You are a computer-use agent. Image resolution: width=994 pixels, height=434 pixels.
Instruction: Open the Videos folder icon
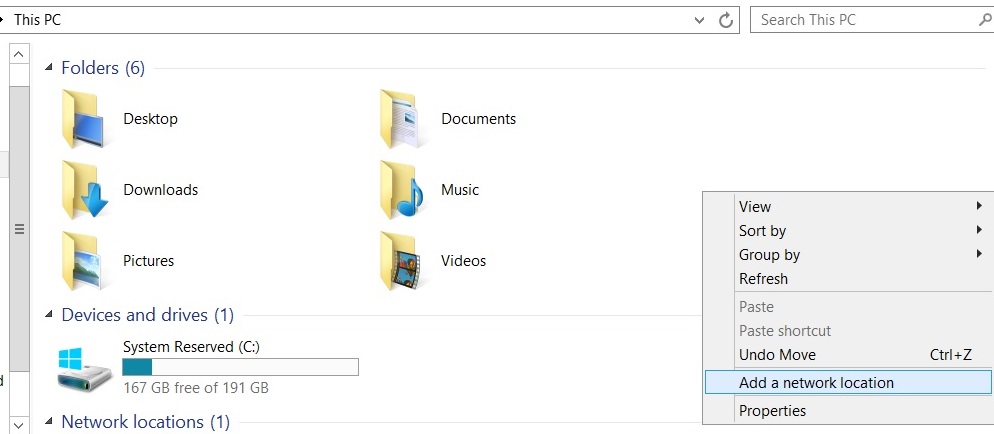click(x=401, y=261)
